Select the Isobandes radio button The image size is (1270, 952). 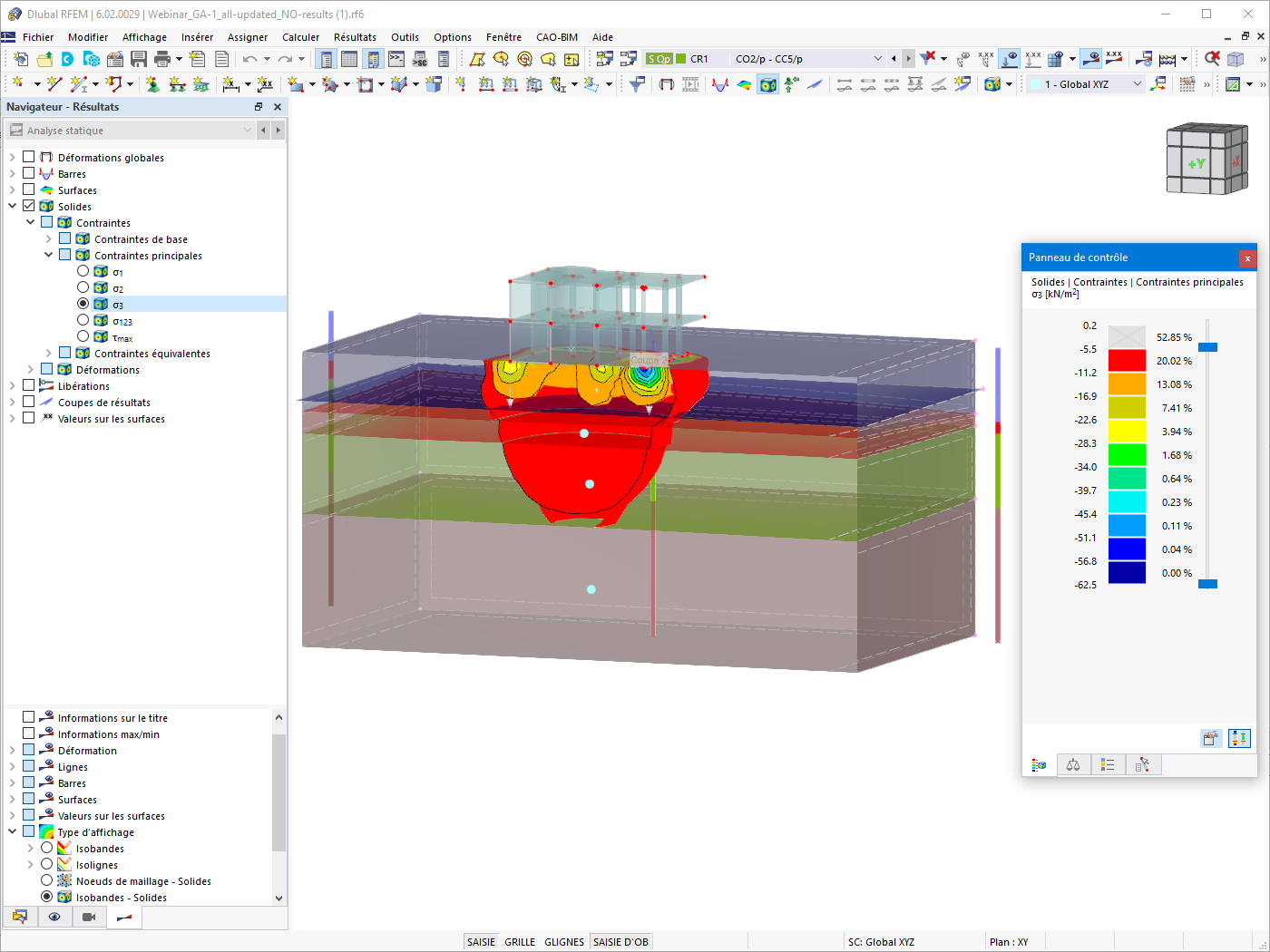click(47, 848)
